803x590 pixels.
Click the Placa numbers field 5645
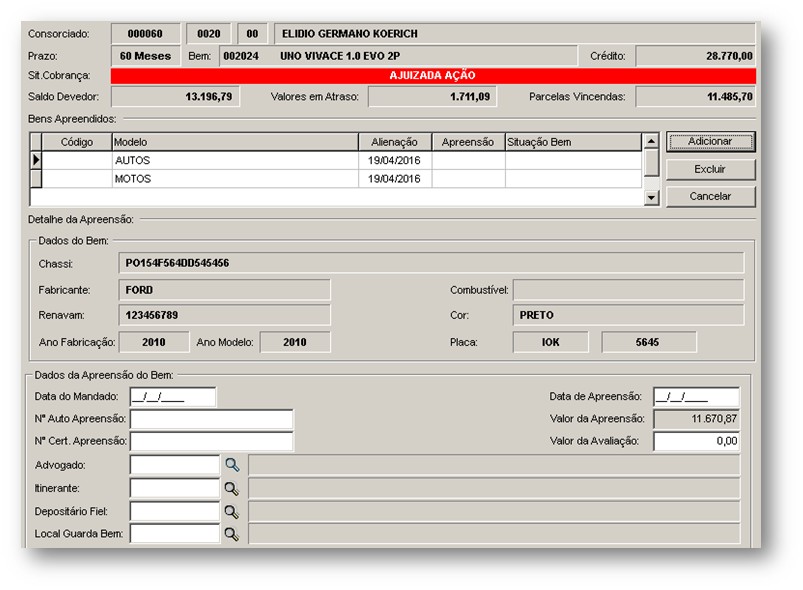tap(649, 342)
